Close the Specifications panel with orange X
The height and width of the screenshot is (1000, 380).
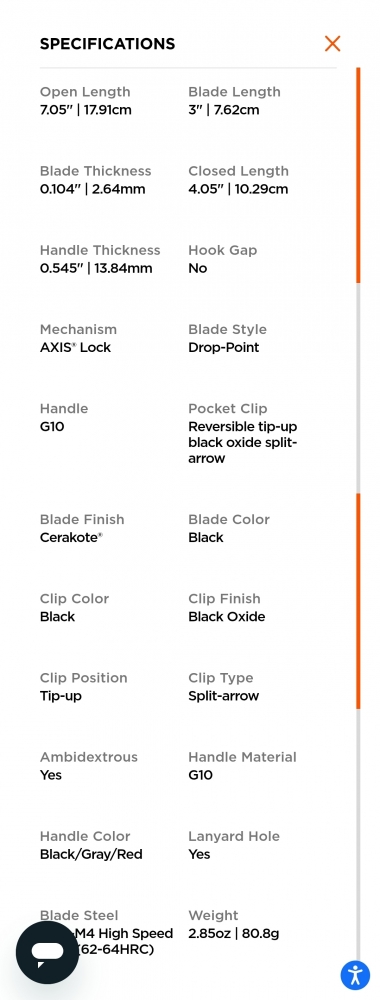332,43
